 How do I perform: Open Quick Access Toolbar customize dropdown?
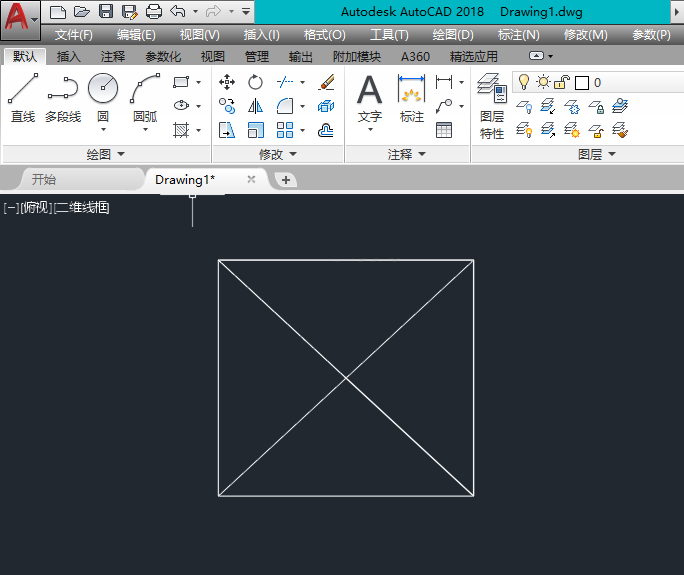pyautogui.click(x=246, y=11)
